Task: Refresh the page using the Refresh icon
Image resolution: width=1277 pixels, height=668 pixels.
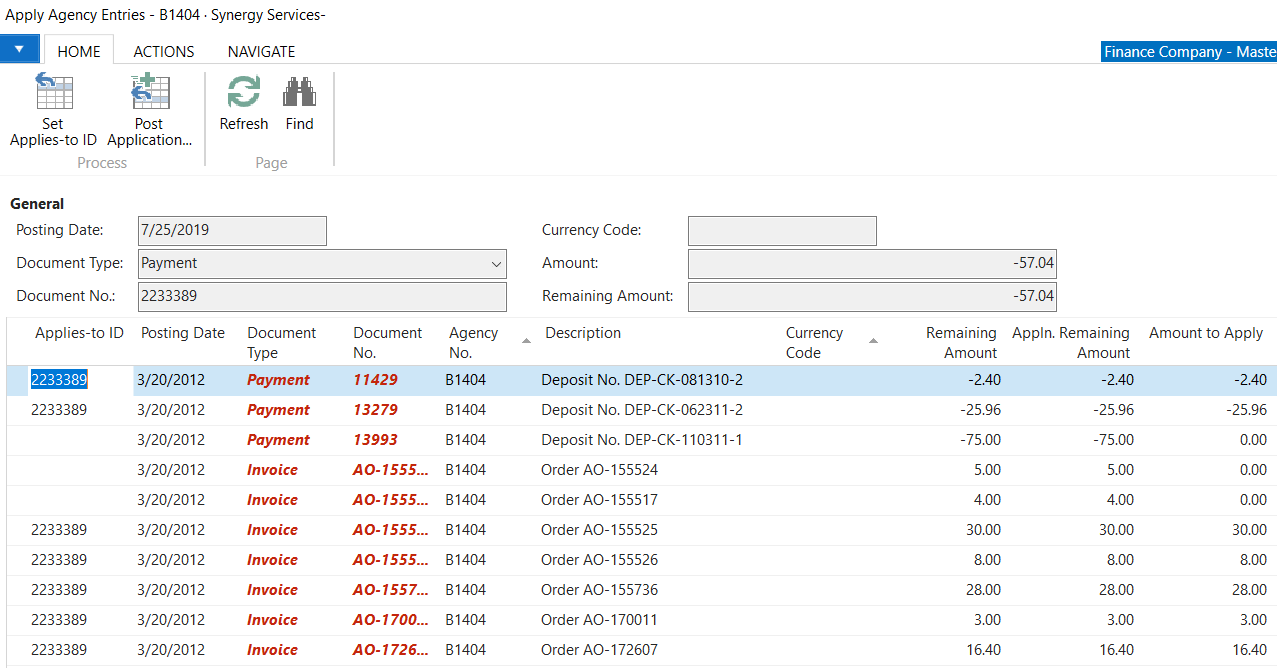Action: coord(243,92)
